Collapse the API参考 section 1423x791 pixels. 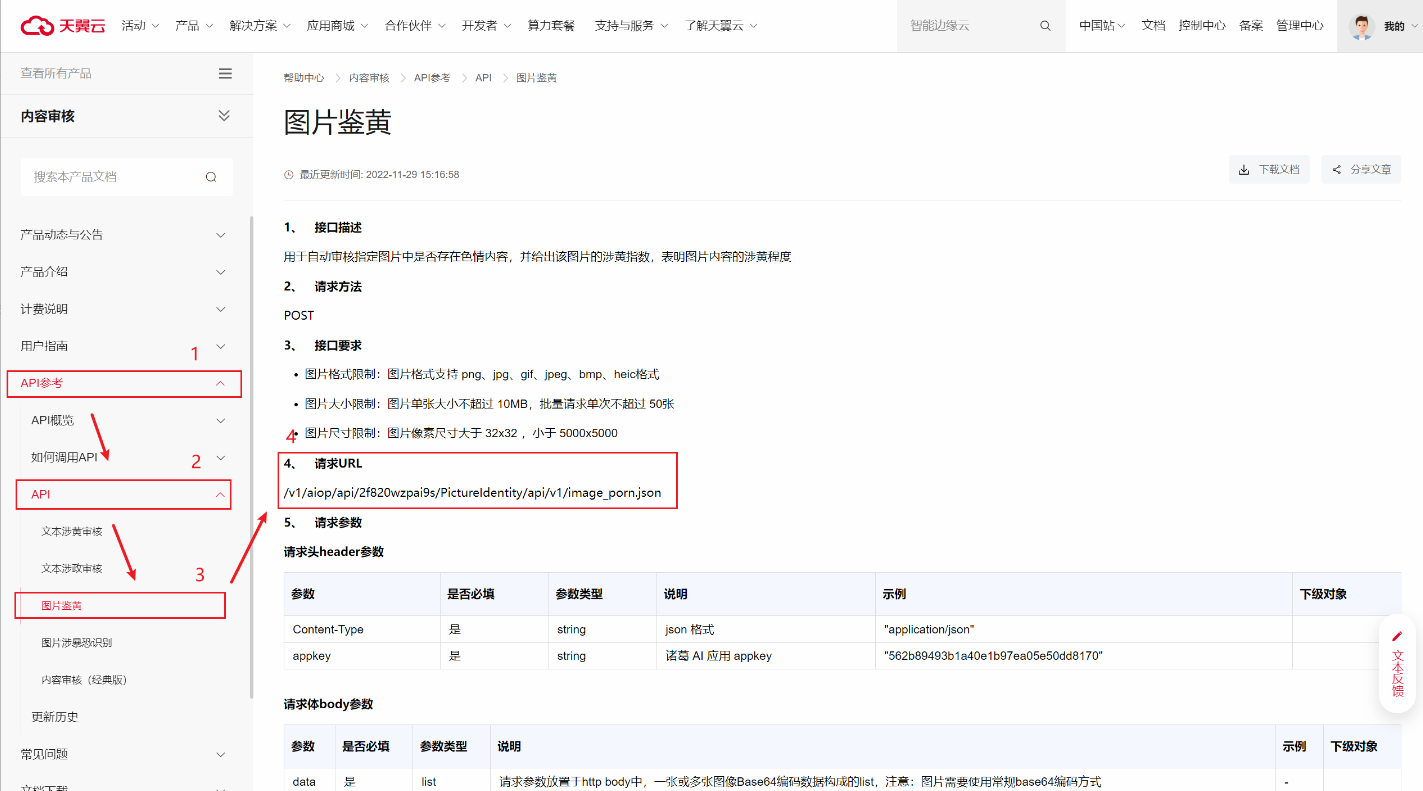(220, 383)
